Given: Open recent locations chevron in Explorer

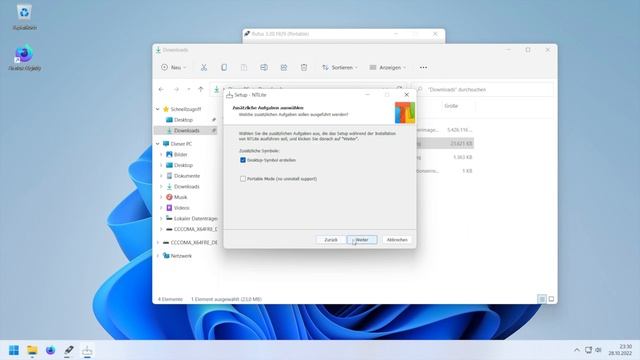Looking at the screenshot, I should [x=189, y=89].
